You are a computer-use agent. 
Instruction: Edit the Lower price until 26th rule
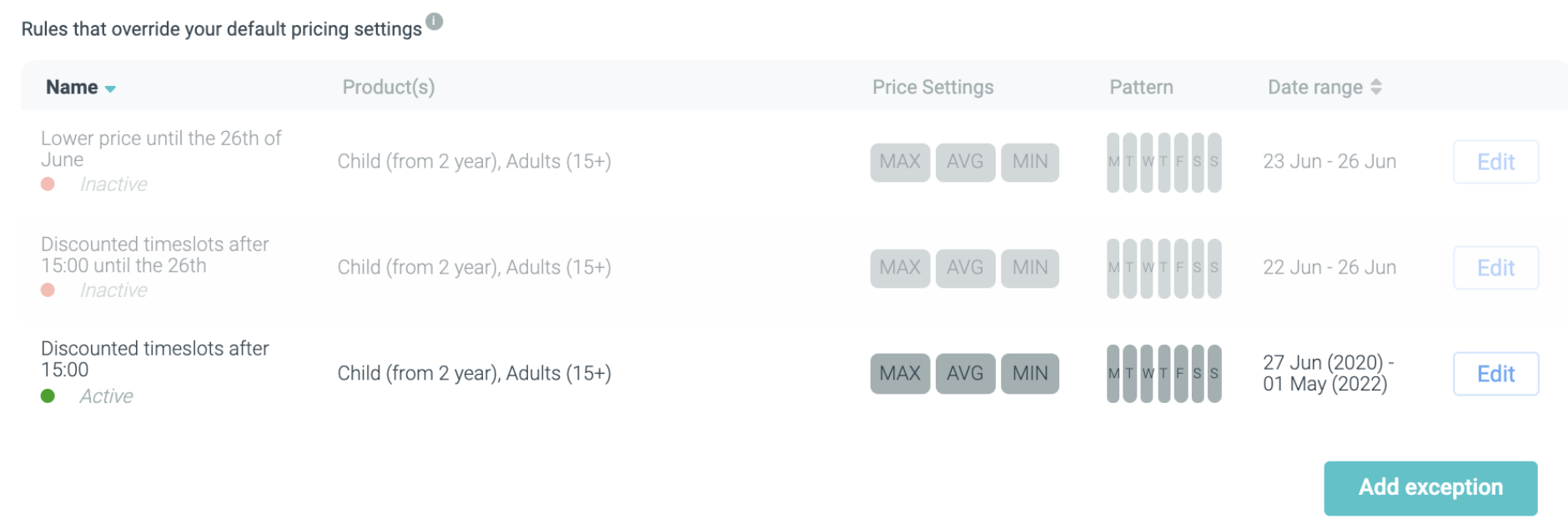[1495, 162]
